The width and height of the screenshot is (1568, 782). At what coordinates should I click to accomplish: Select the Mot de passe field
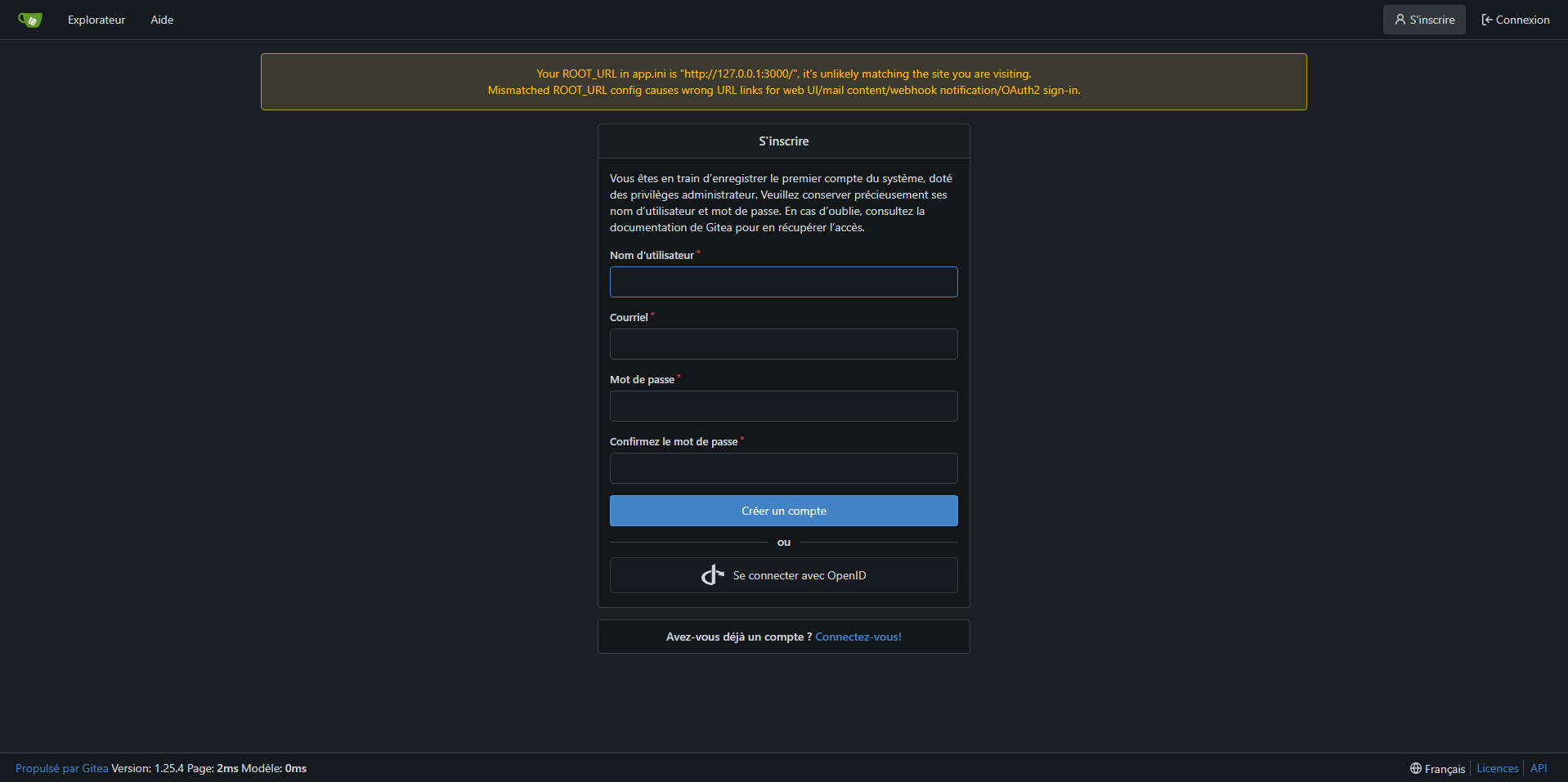click(783, 406)
